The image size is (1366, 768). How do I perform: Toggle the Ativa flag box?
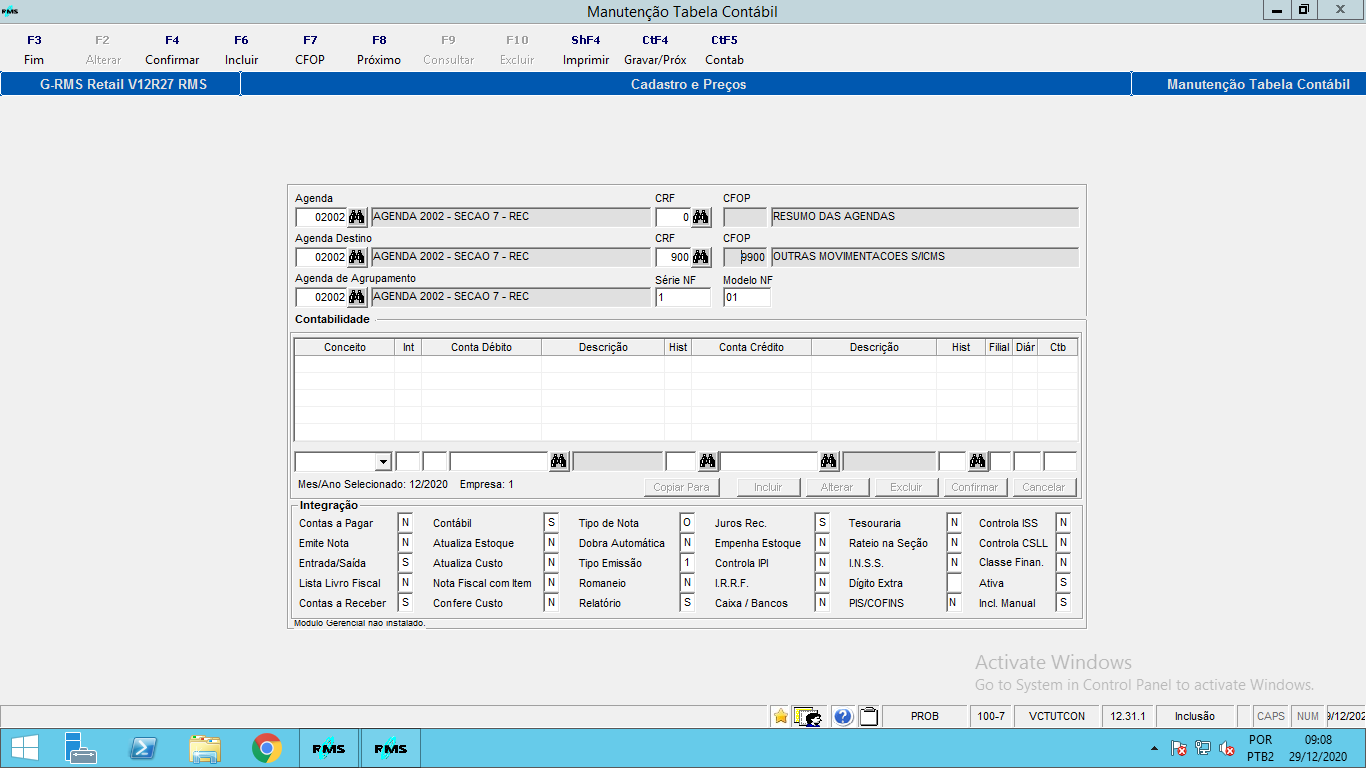coord(1063,583)
